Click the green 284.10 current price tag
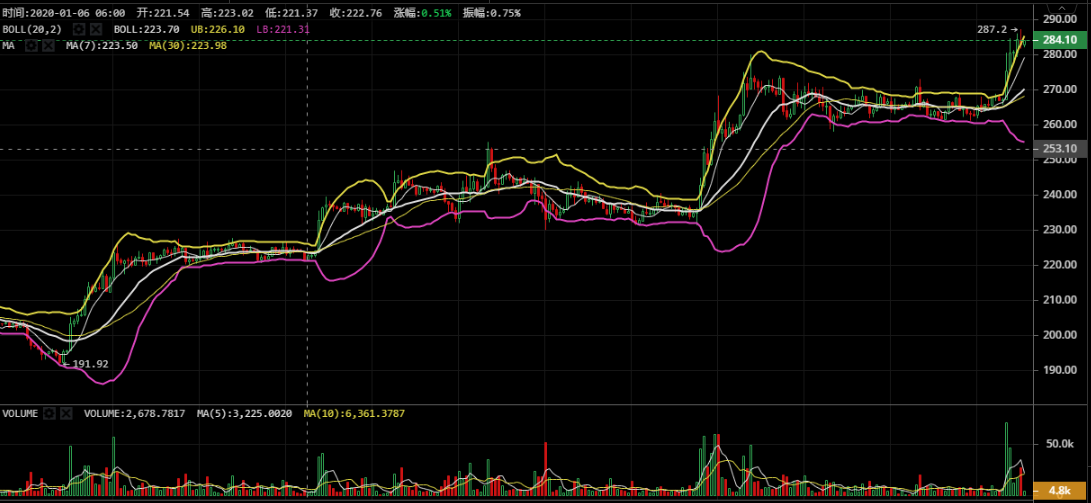The width and height of the screenshot is (1091, 503). [1059, 40]
